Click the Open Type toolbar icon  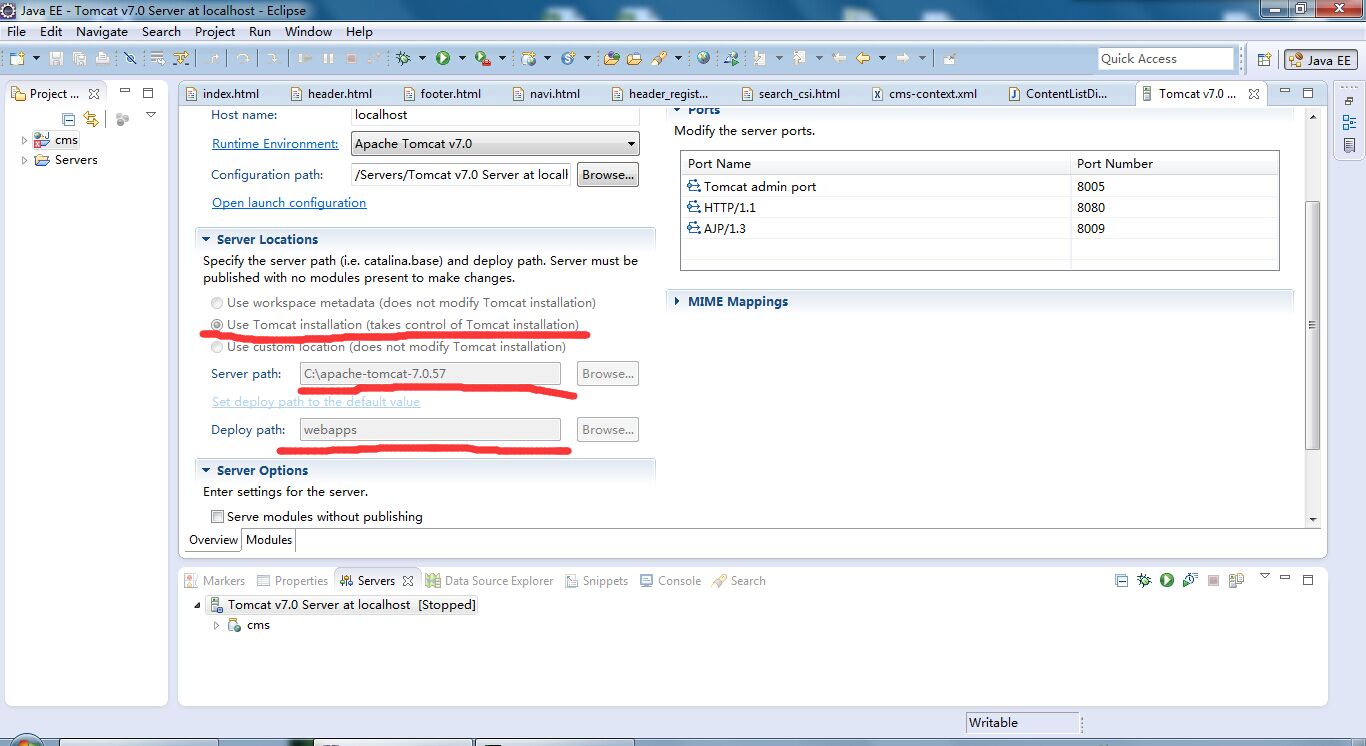pos(611,59)
